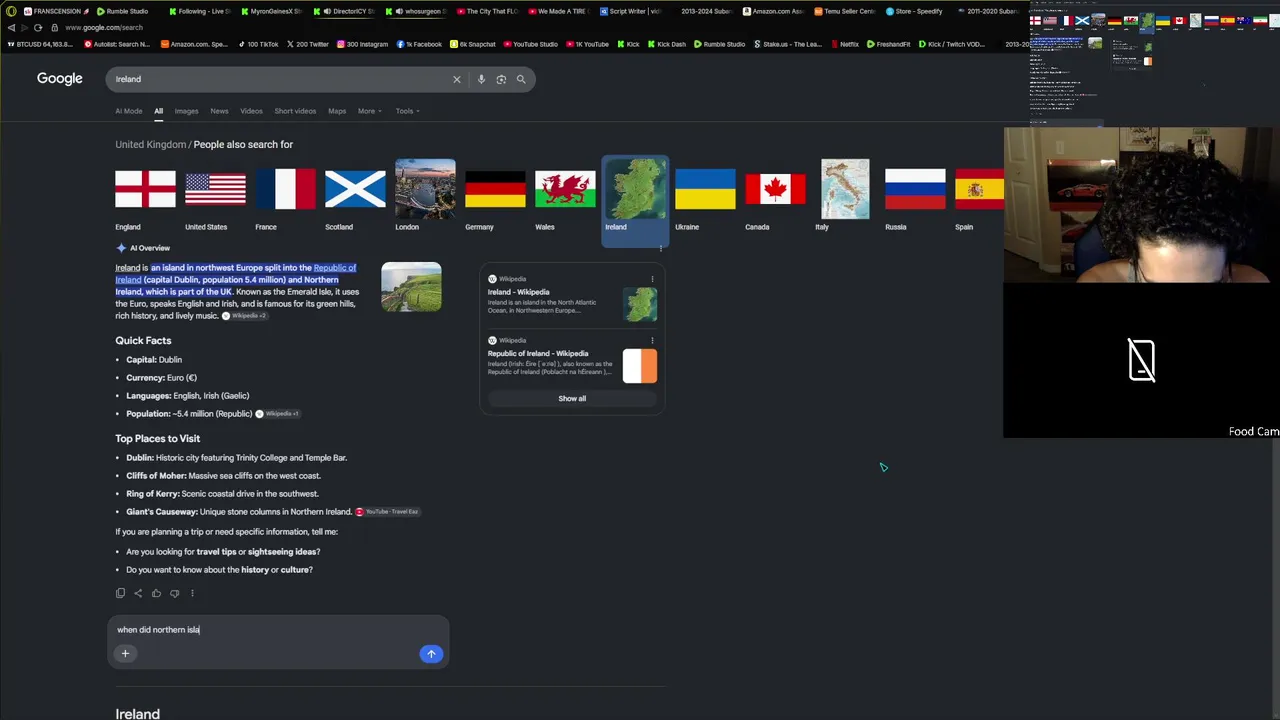Select the Scotland flag card

click(x=355, y=196)
